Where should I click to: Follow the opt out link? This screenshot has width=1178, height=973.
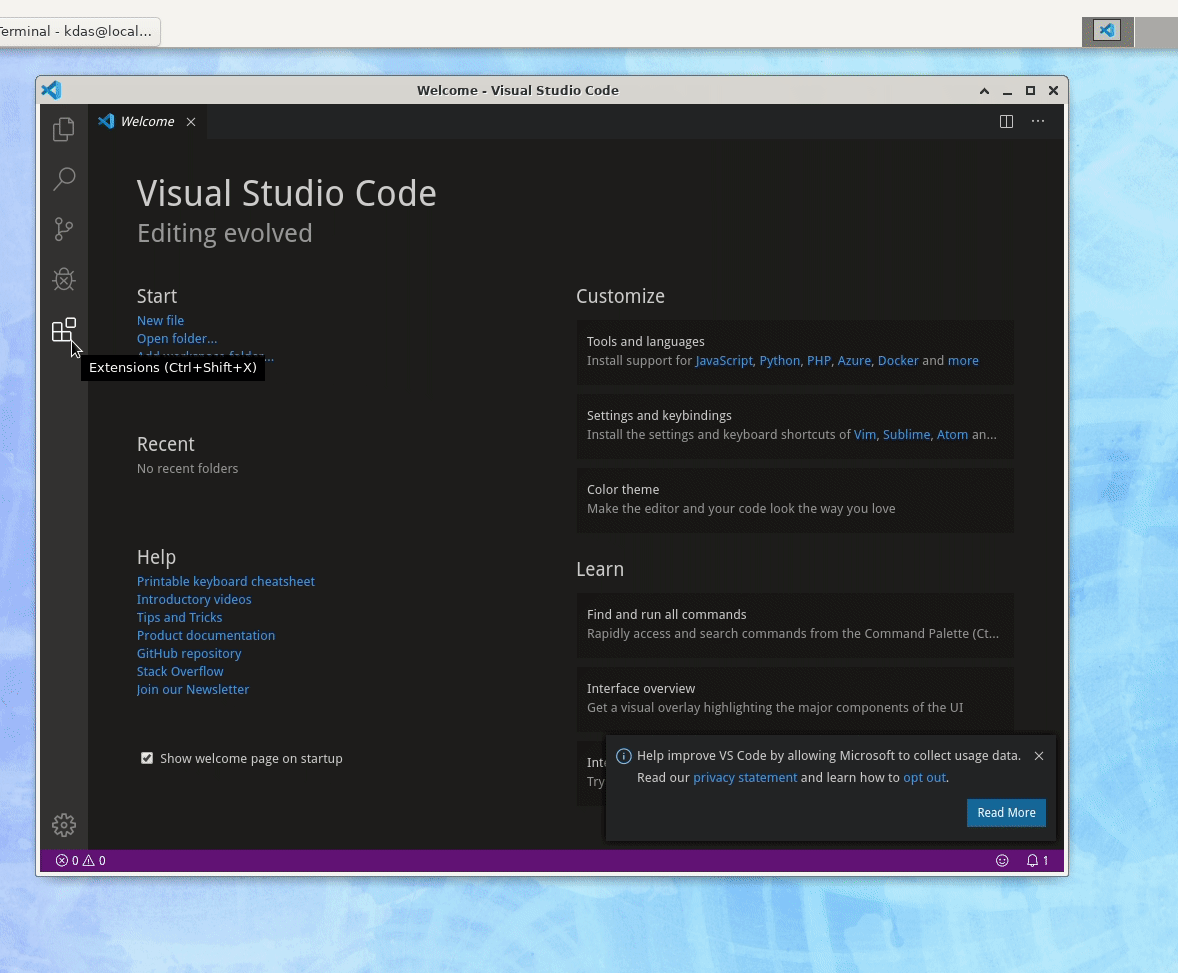coord(924,778)
